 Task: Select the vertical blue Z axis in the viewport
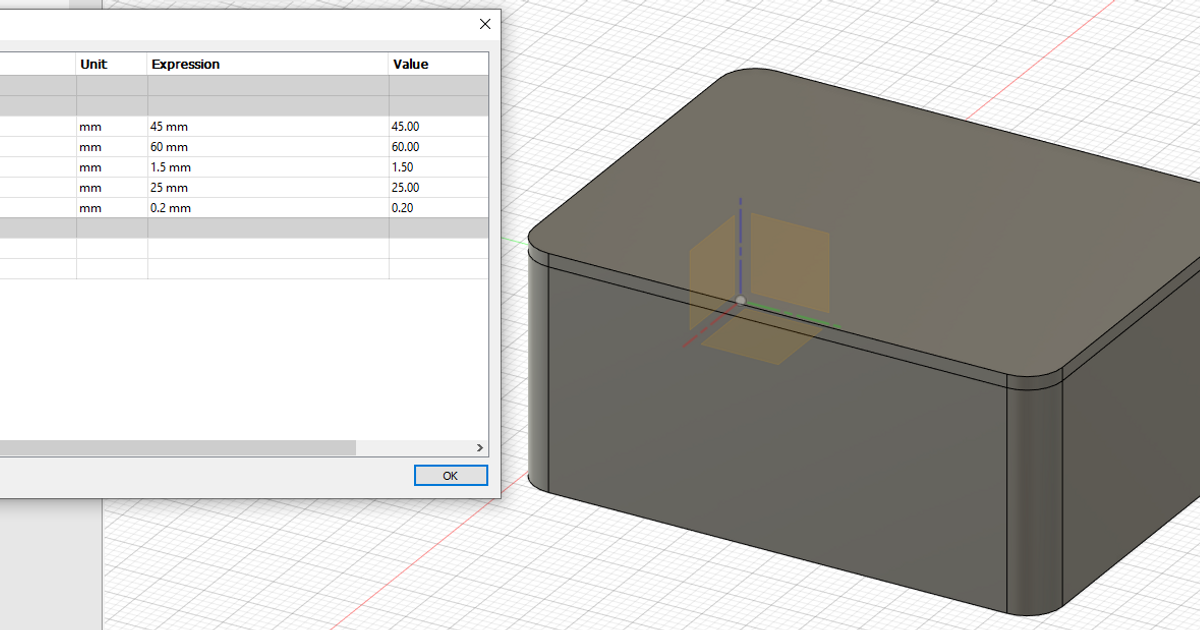(740, 230)
